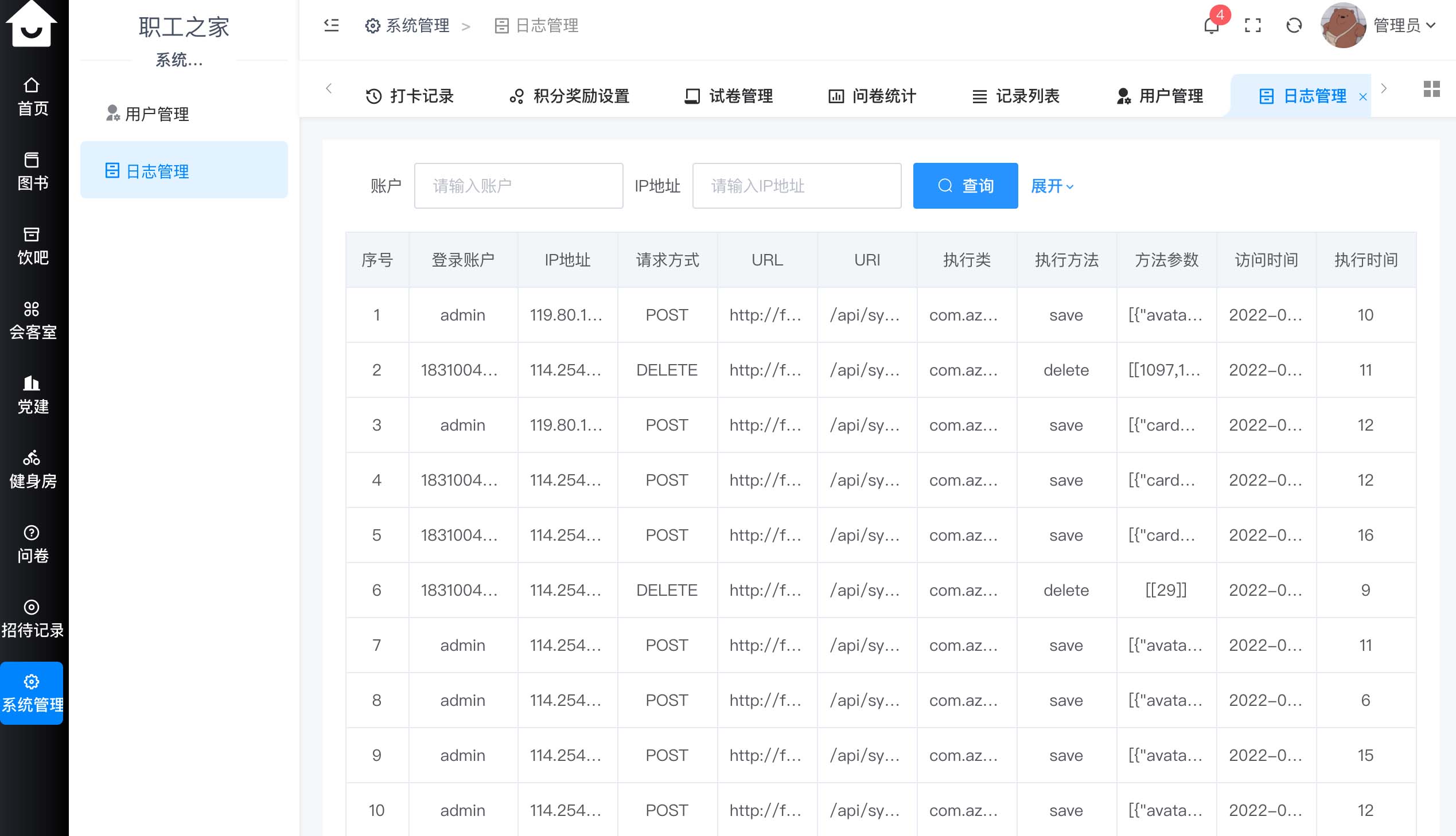Click the 请求方式 column header
1456x836 pixels.
coord(667,260)
